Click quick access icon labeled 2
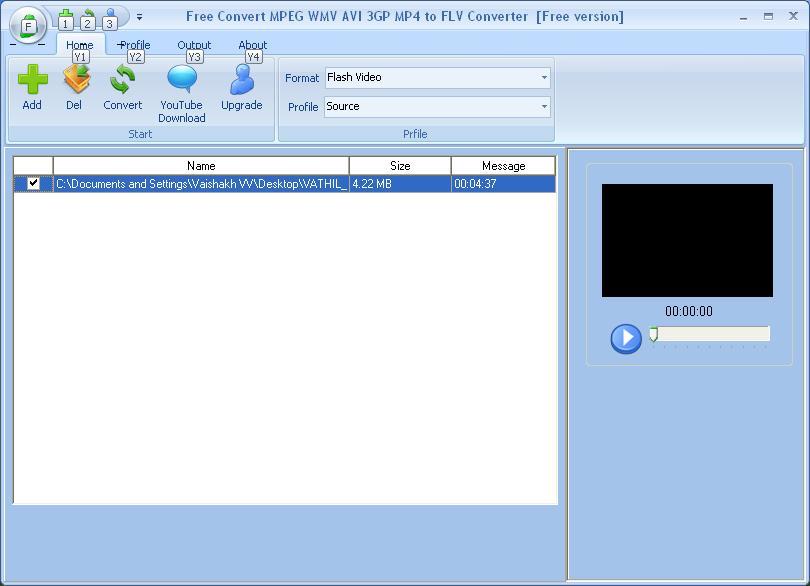Image resolution: width=810 pixels, height=586 pixels. point(88,19)
